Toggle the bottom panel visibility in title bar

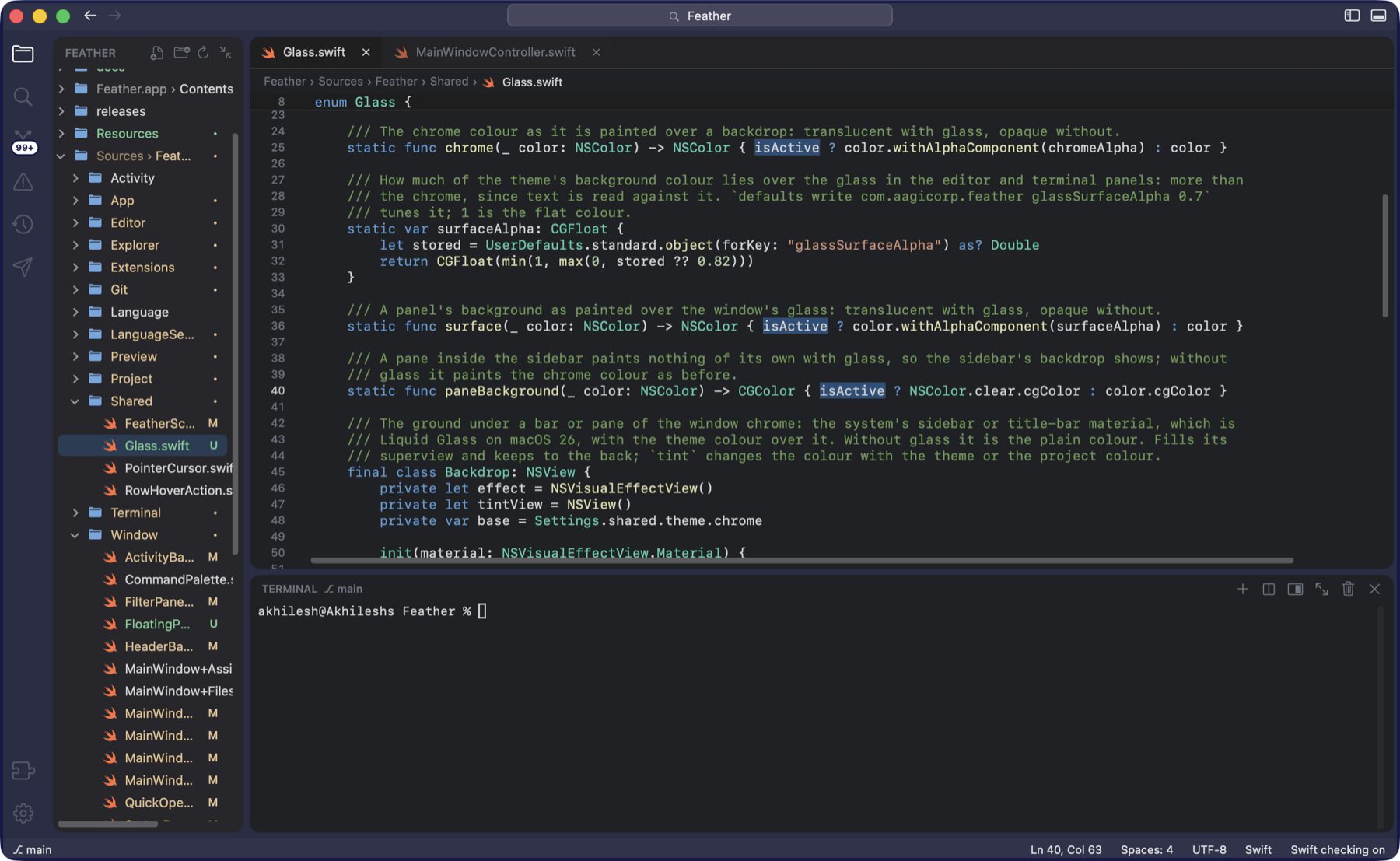point(1378,16)
